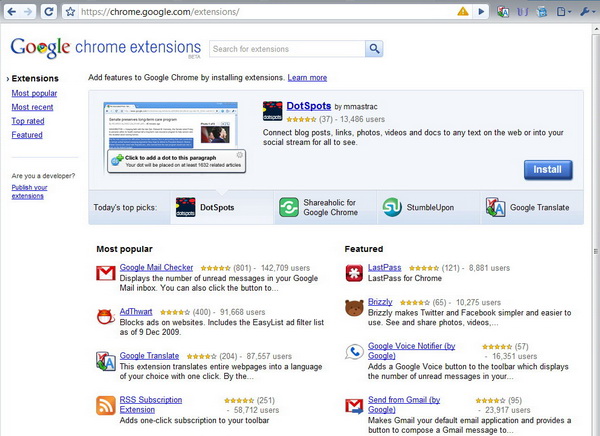Viewport: 600px width, 436px height.
Task: Click the 'Are you a developer?' text
Action: click(43, 176)
